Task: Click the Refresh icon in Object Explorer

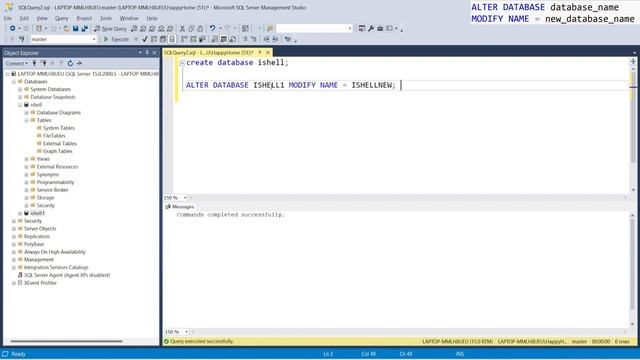Action: coord(70,63)
